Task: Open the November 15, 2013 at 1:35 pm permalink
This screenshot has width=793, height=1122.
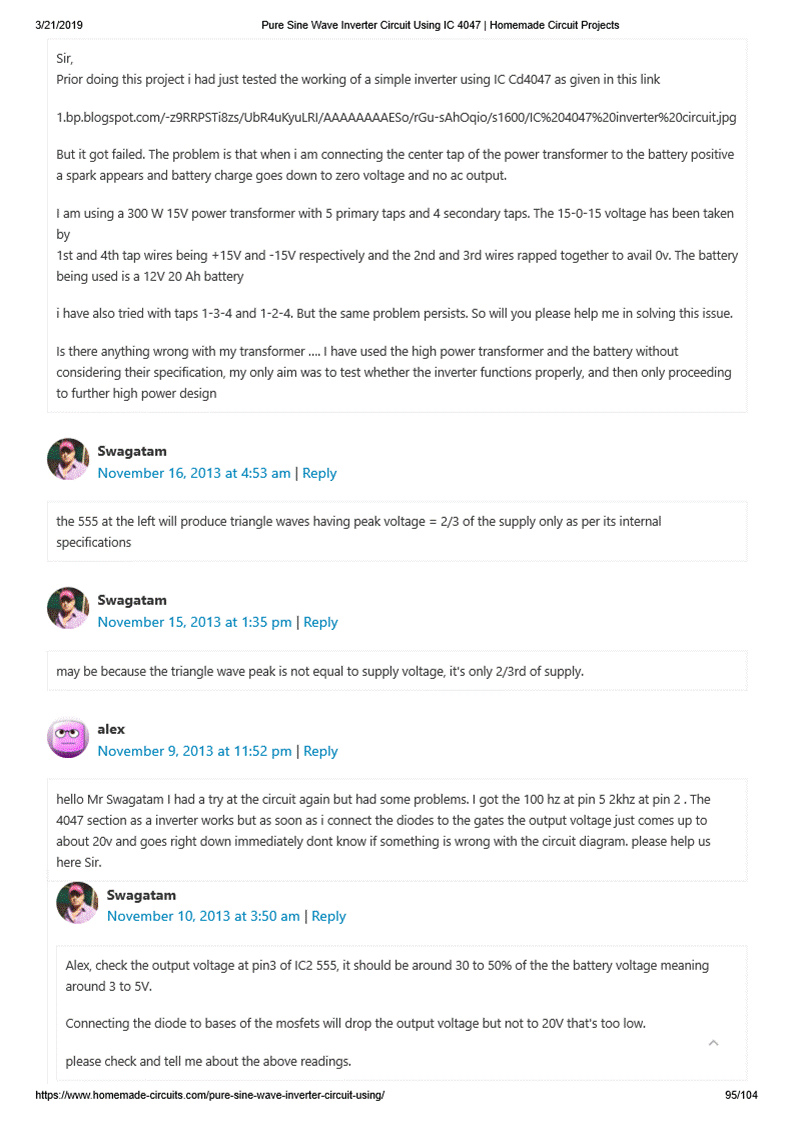Action: click(x=194, y=622)
